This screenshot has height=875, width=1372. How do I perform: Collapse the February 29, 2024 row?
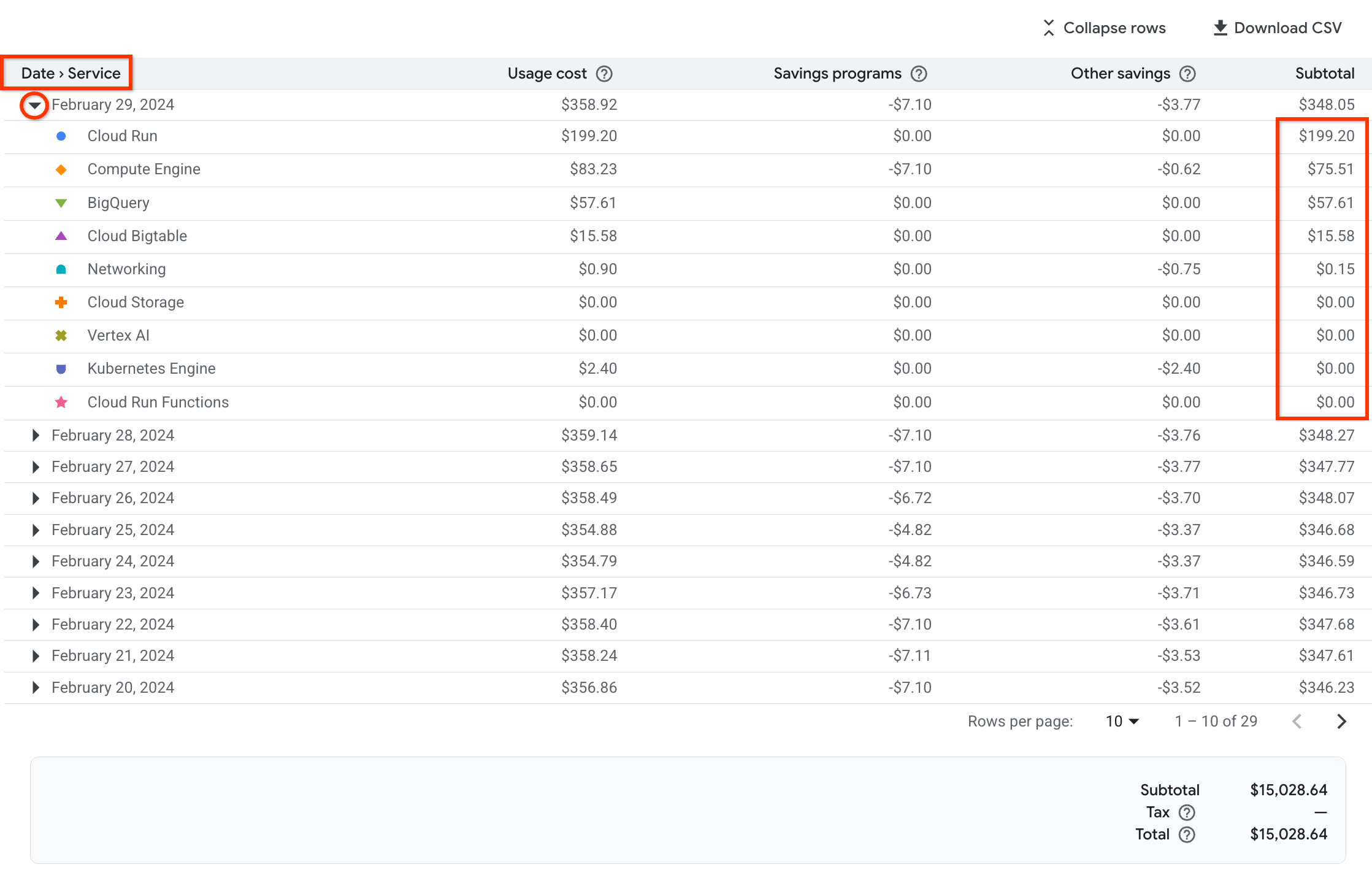pos(34,104)
